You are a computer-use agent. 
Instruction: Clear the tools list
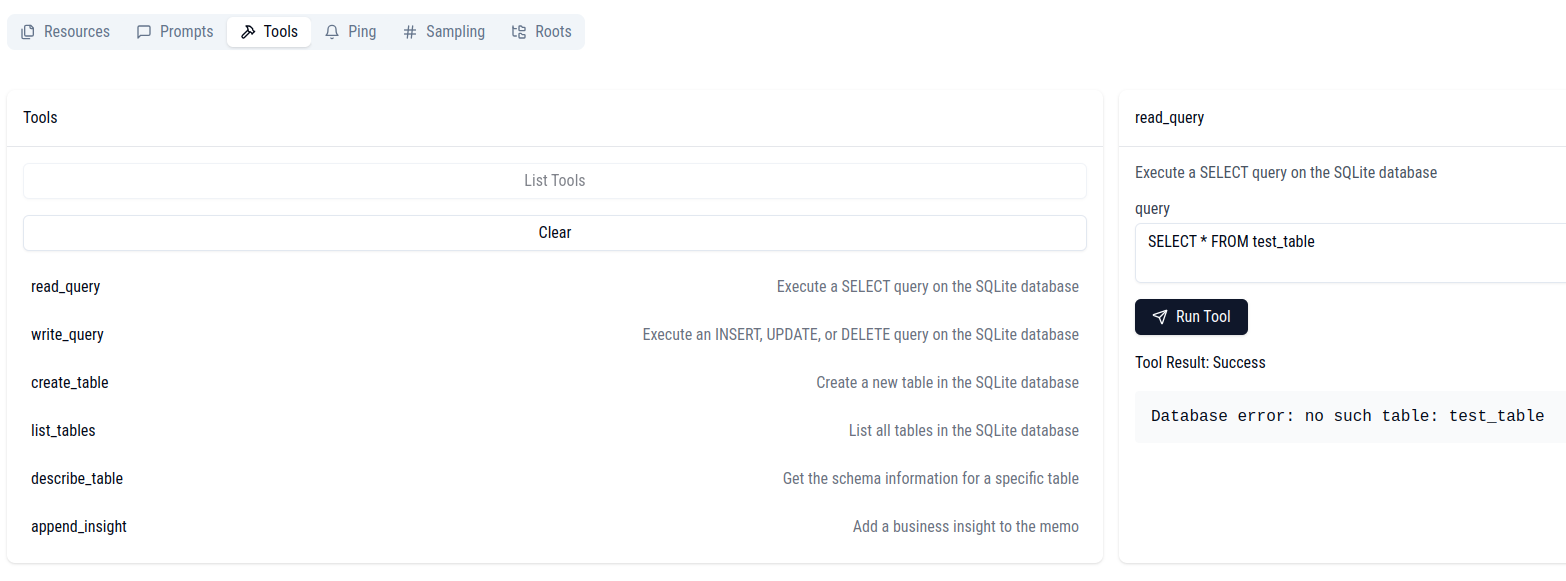click(555, 233)
